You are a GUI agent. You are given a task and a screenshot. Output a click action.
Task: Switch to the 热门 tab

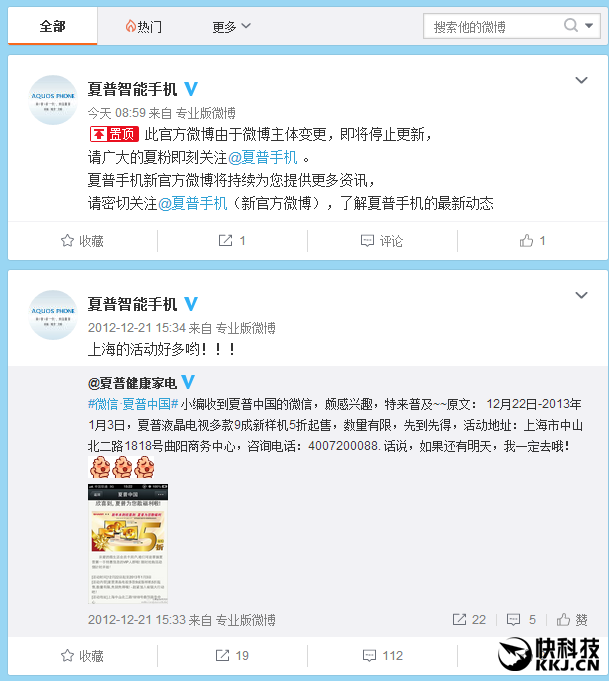click(144, 26)
